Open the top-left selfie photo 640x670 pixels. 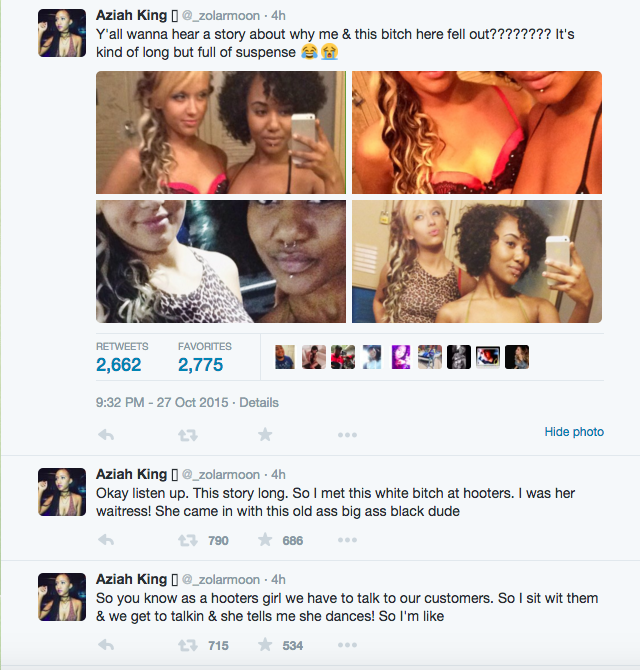[x=220, y=132]
